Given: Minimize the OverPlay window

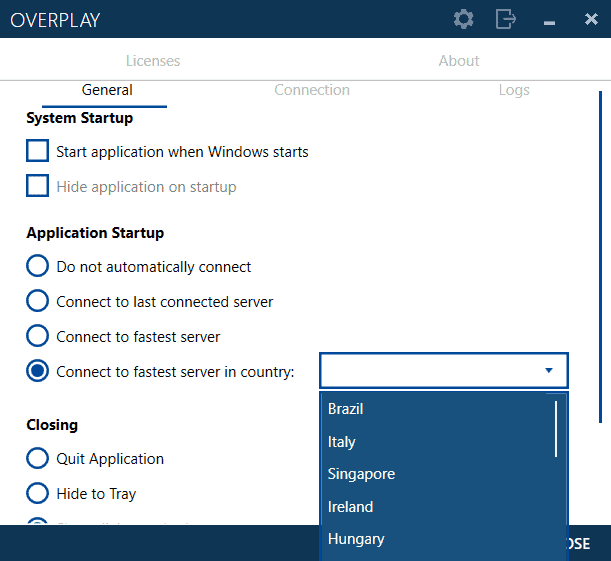Looking at the screenshot, I should (x=549, y=23).
